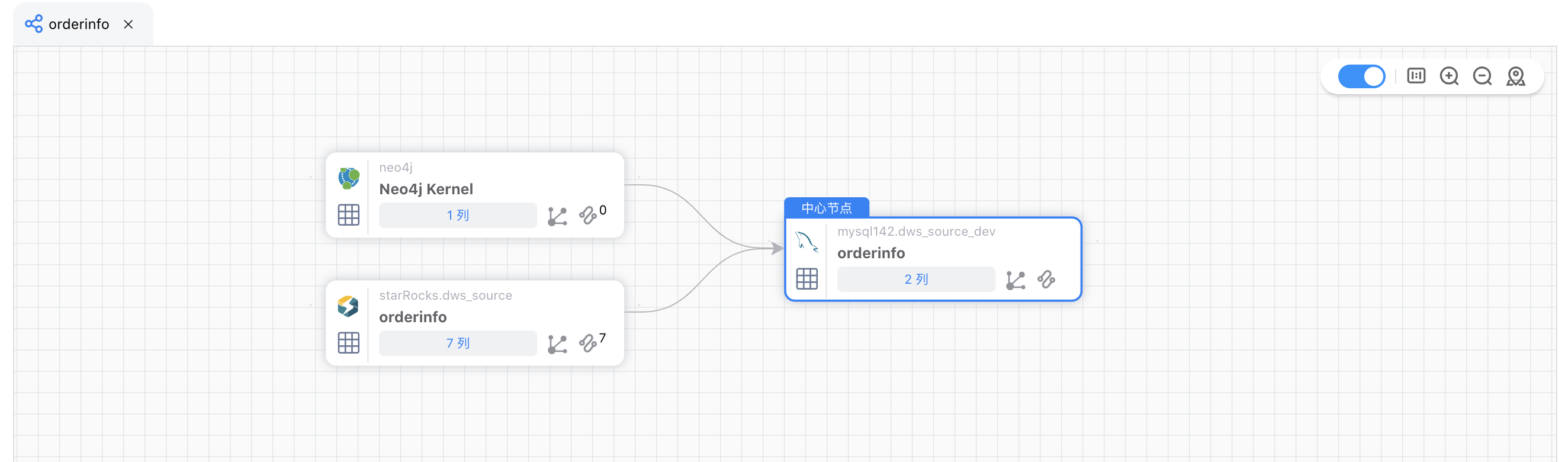1568x462 pixels.
Task: Click the "中心节点" badge
Action: point(827,208)
